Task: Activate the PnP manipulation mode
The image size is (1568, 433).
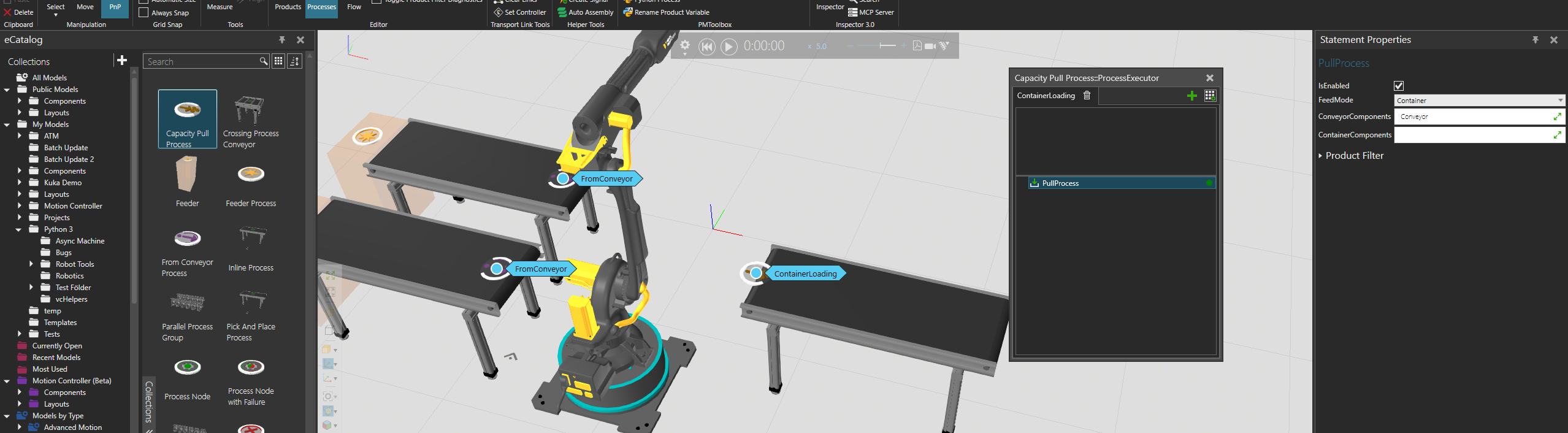Action: (x=115, y=7)
